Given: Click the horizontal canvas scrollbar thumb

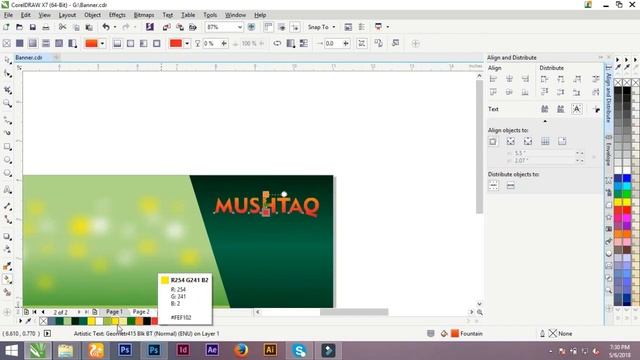Looking at the screenshot, I should point(354,312).
